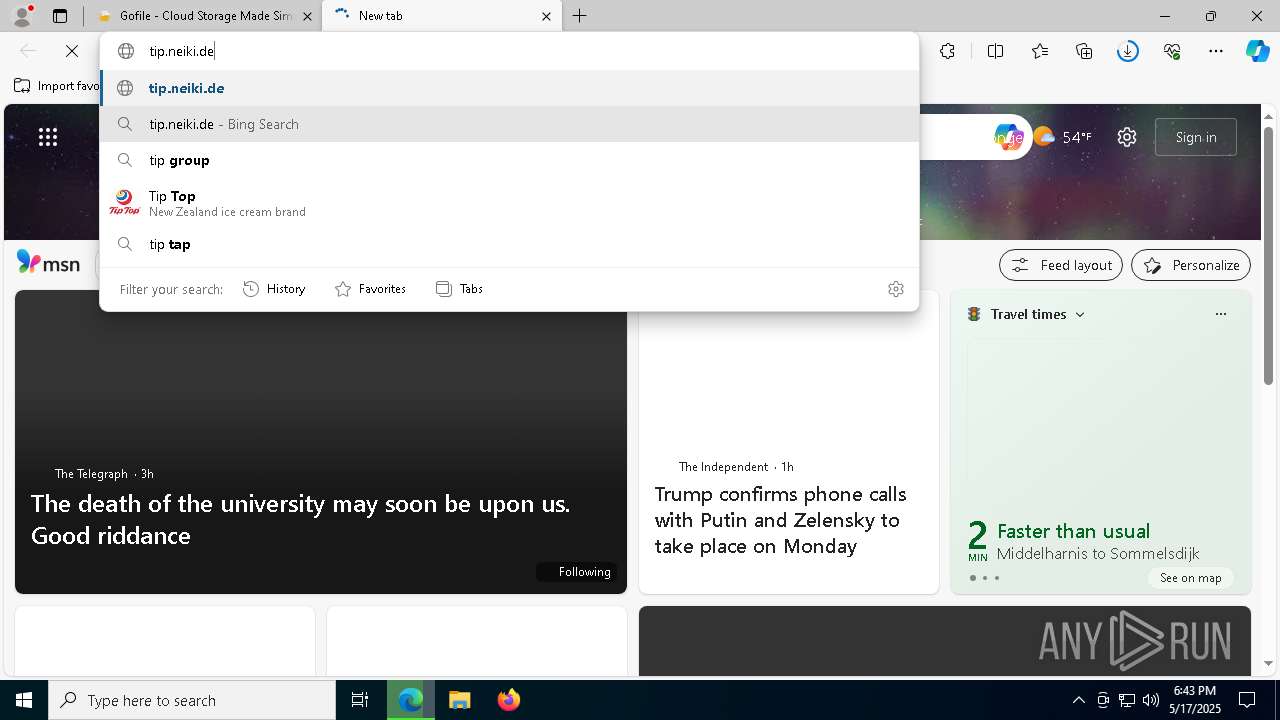This screenshot has width=1280, height=720.
Task: Open the Collections icon
Action: click(1084, 51)
